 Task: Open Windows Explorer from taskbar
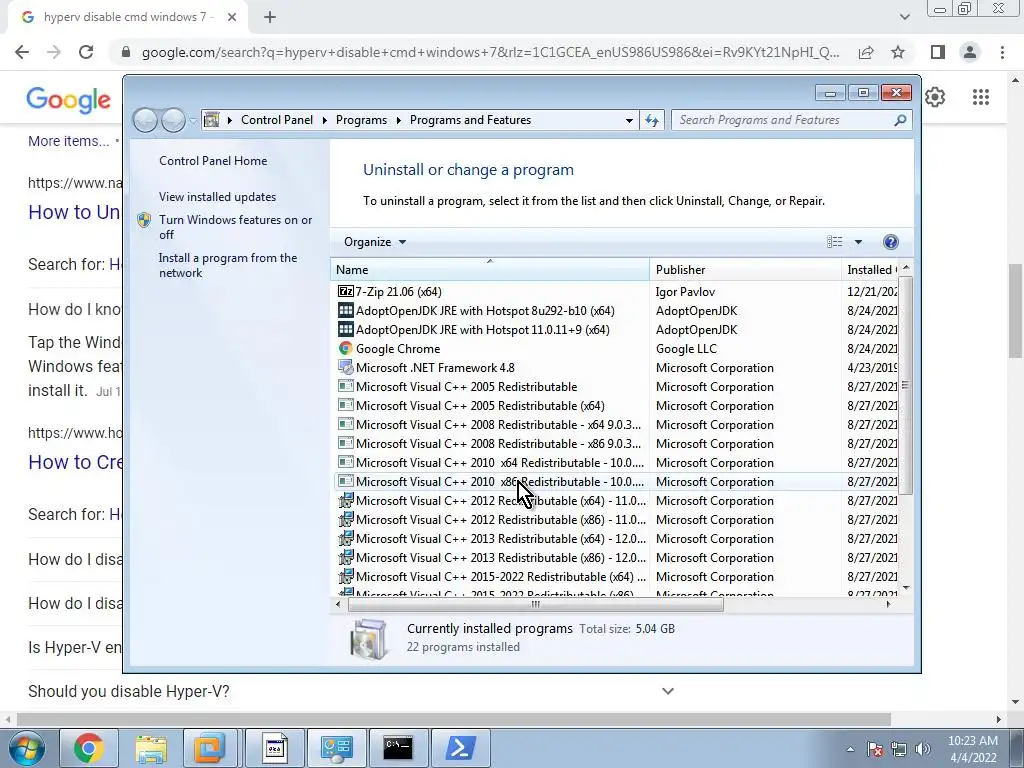(151, 748)
